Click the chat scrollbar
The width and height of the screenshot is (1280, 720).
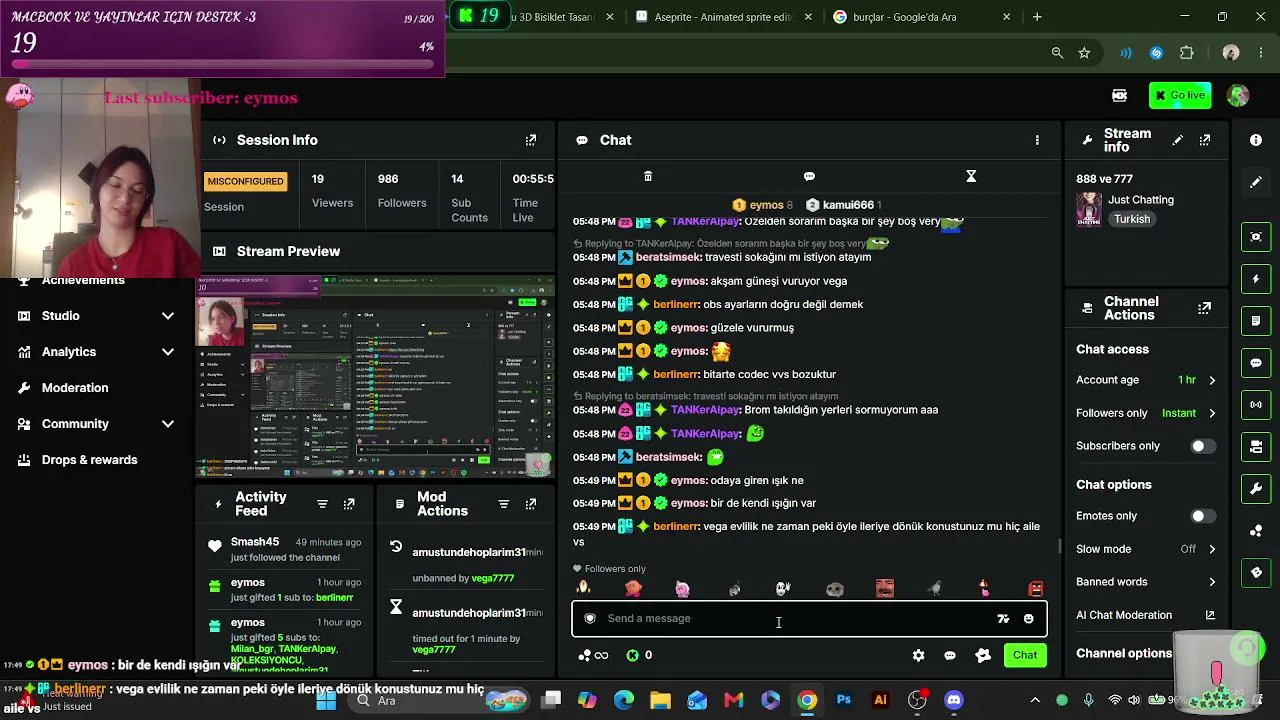pos(1060,546)
